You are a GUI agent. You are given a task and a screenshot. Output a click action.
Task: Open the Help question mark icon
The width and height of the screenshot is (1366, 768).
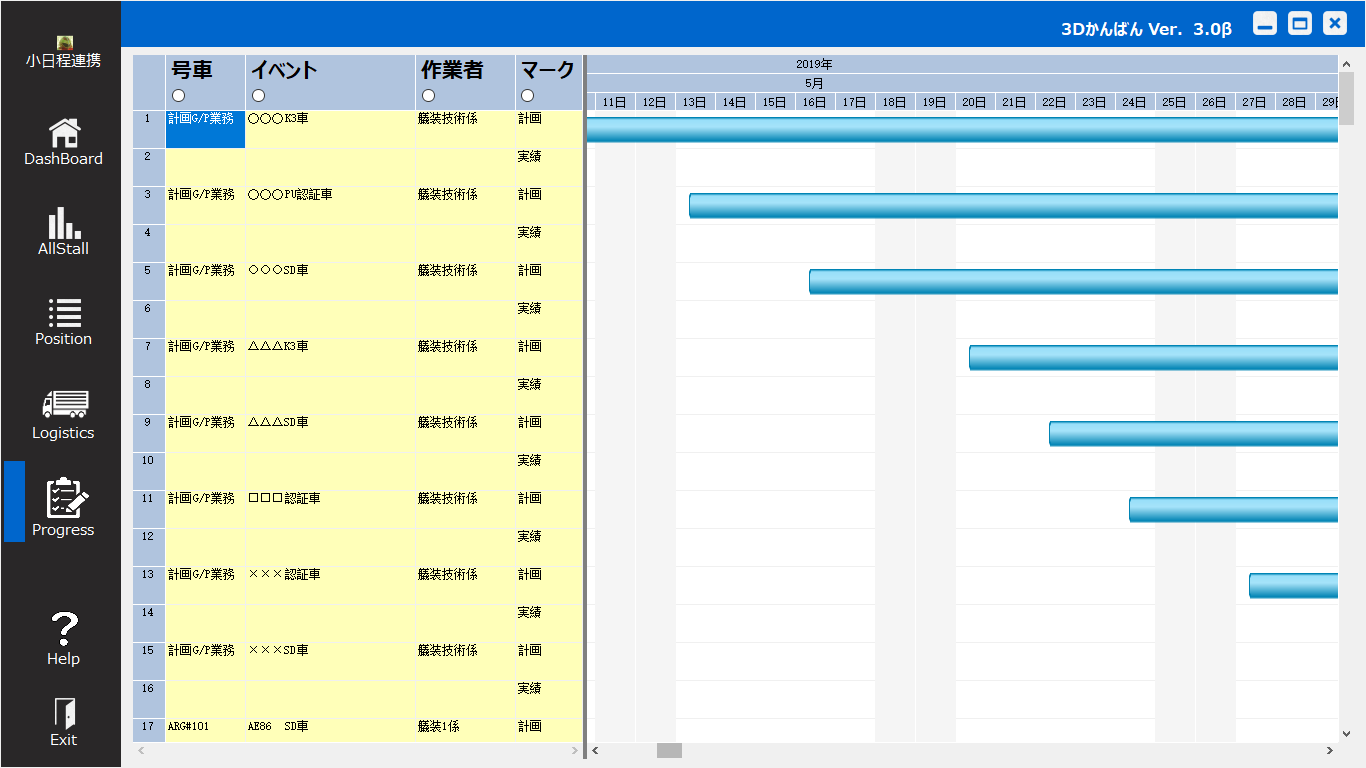pos(64,629)
